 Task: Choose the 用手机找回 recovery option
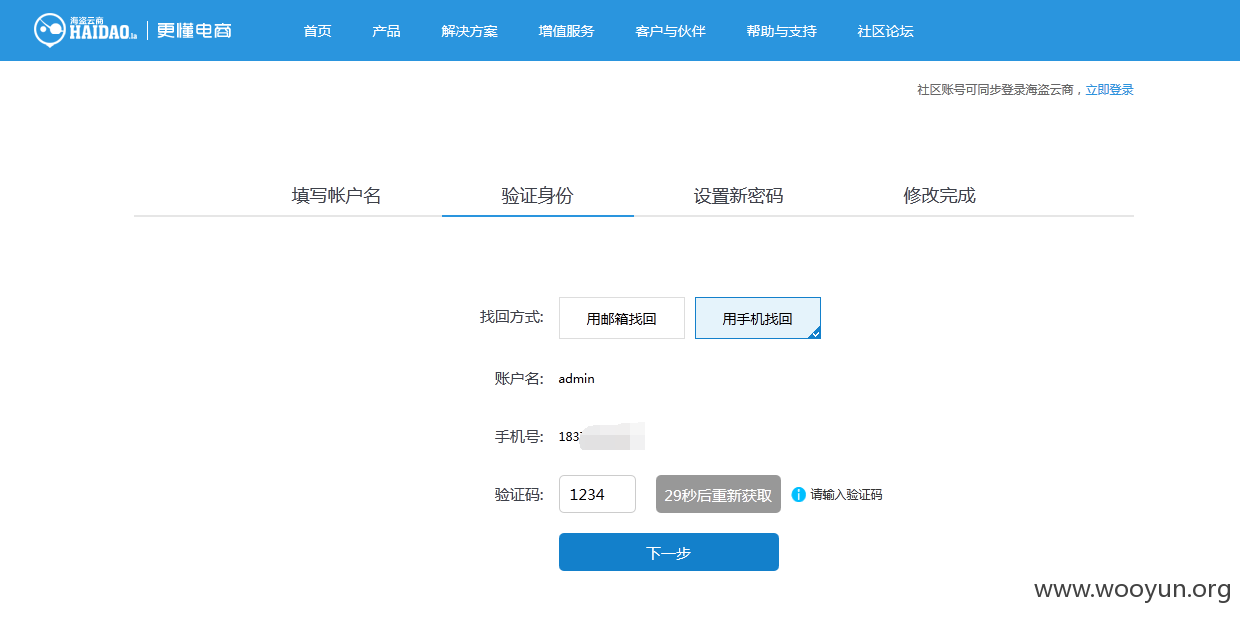[758, 318]
